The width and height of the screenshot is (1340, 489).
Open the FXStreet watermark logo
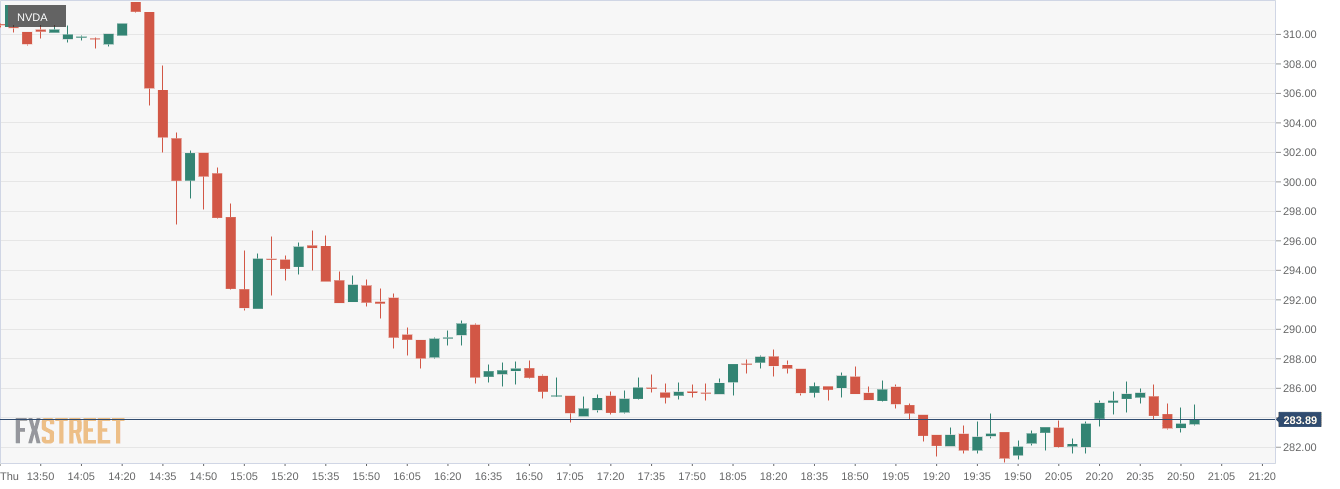[69, 431]
